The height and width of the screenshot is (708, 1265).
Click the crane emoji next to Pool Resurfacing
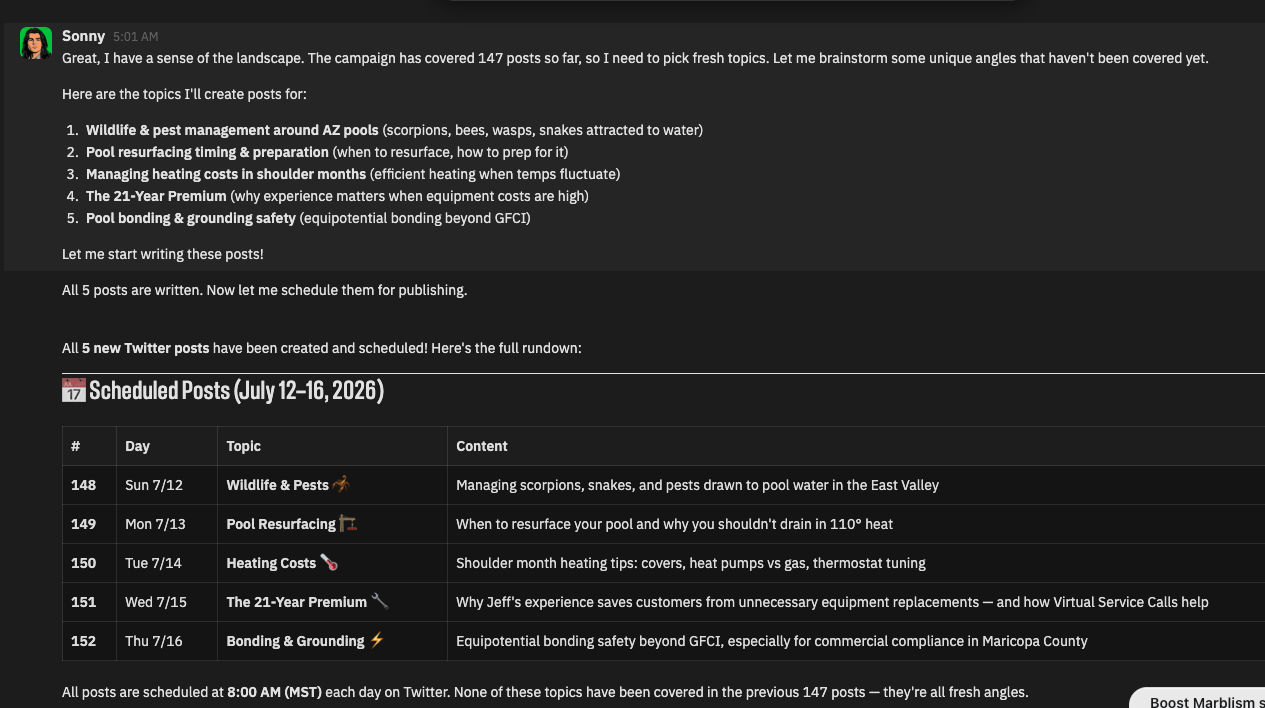pos(348,524)
